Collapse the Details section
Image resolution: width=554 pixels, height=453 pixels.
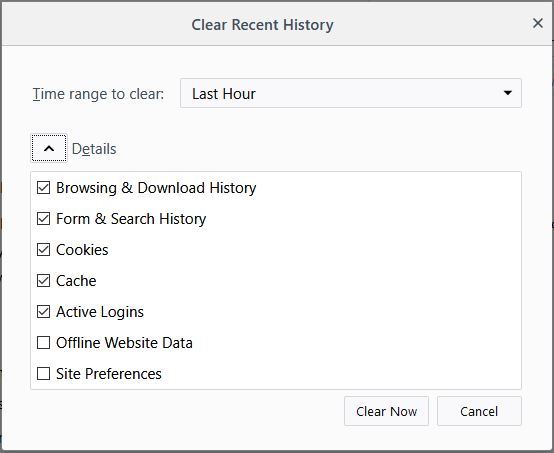(49, 148)
